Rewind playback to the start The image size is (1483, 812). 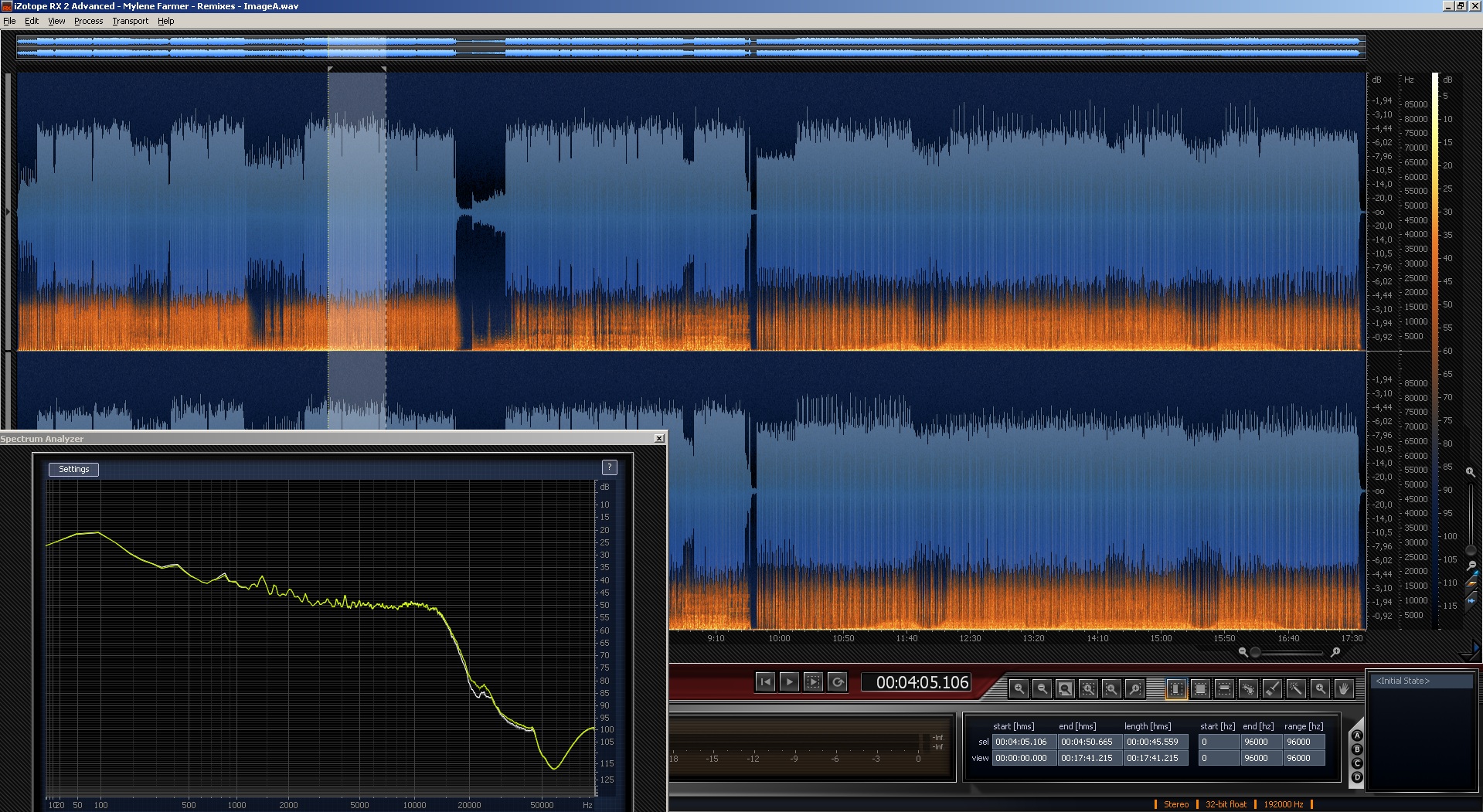(765, 681)
